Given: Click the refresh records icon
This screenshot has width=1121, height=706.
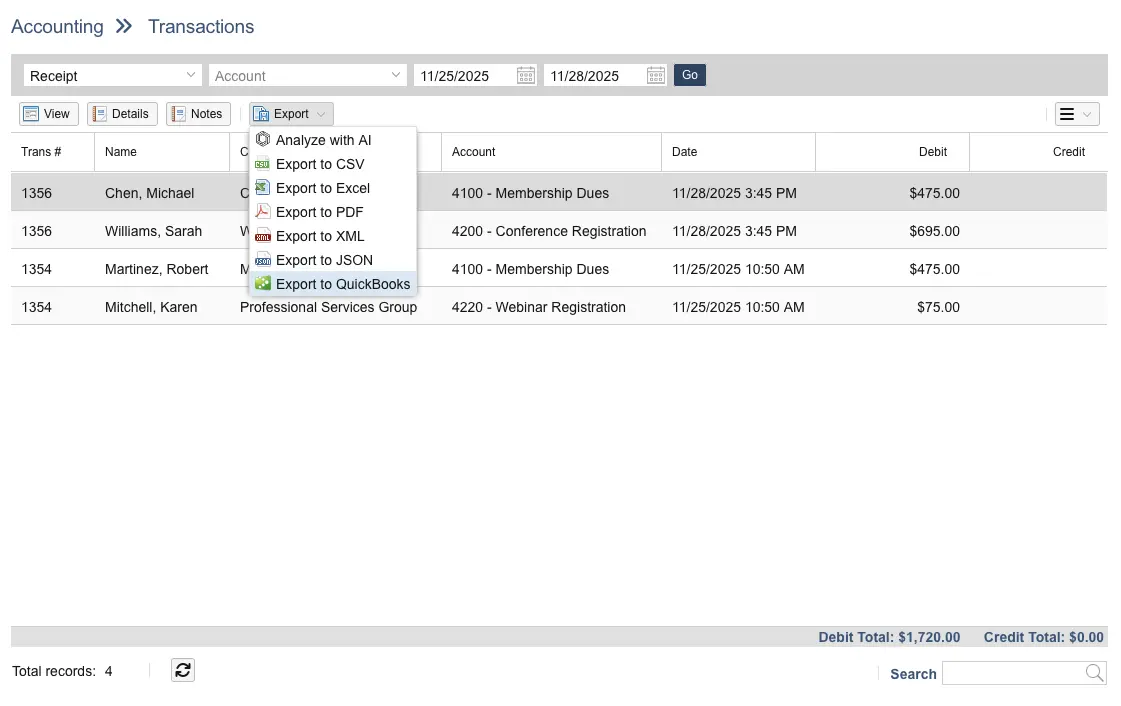Looking at the screenshot, I should [182, 670].
